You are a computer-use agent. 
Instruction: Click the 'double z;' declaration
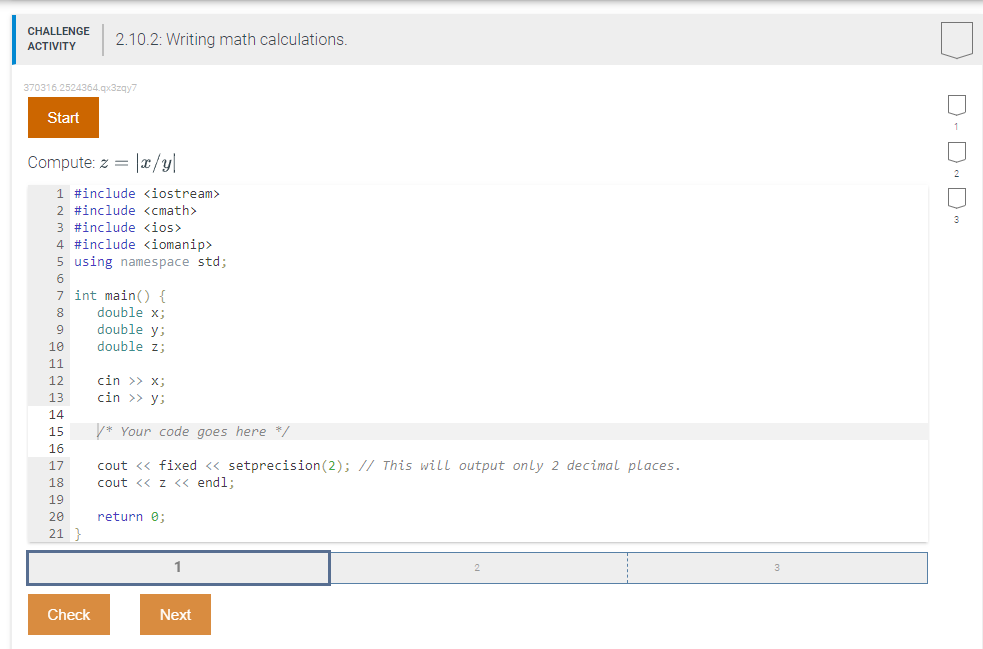(131, 347)
